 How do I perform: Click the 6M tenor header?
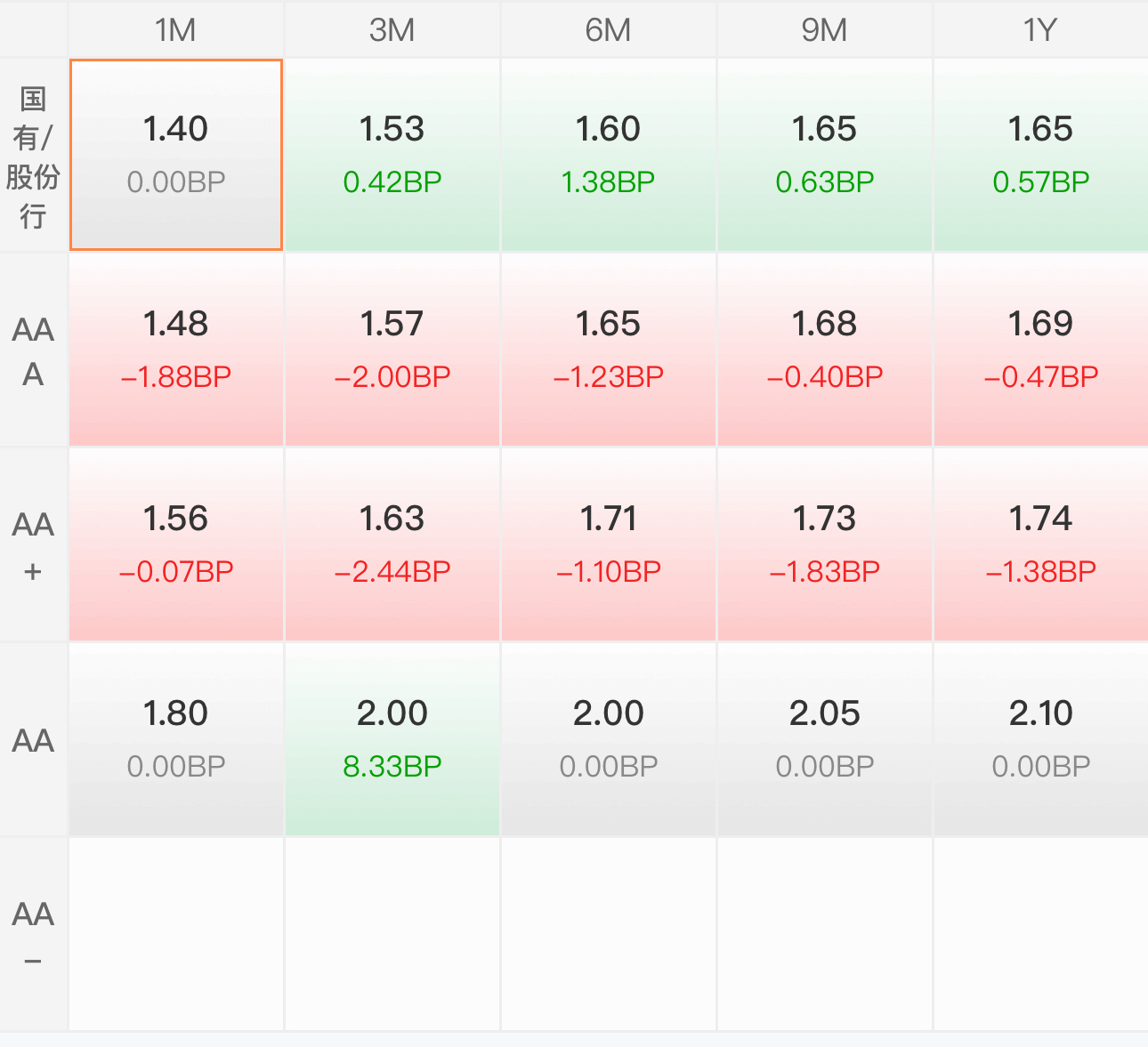coord(608,30)
